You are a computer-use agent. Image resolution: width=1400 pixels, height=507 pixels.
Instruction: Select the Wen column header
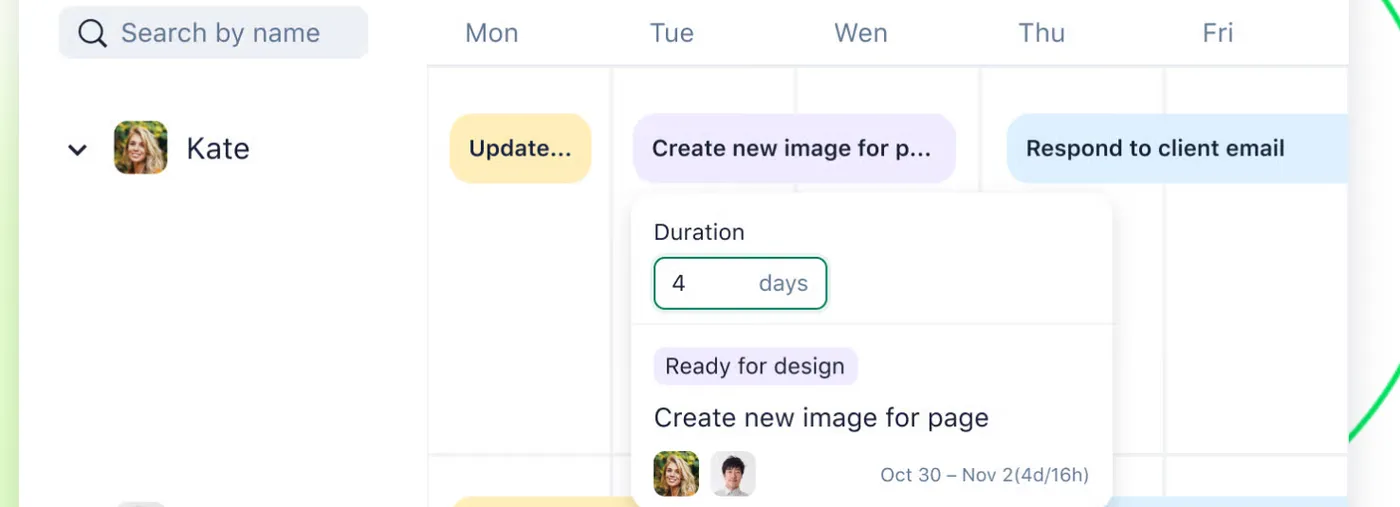[x=861, y=33]
